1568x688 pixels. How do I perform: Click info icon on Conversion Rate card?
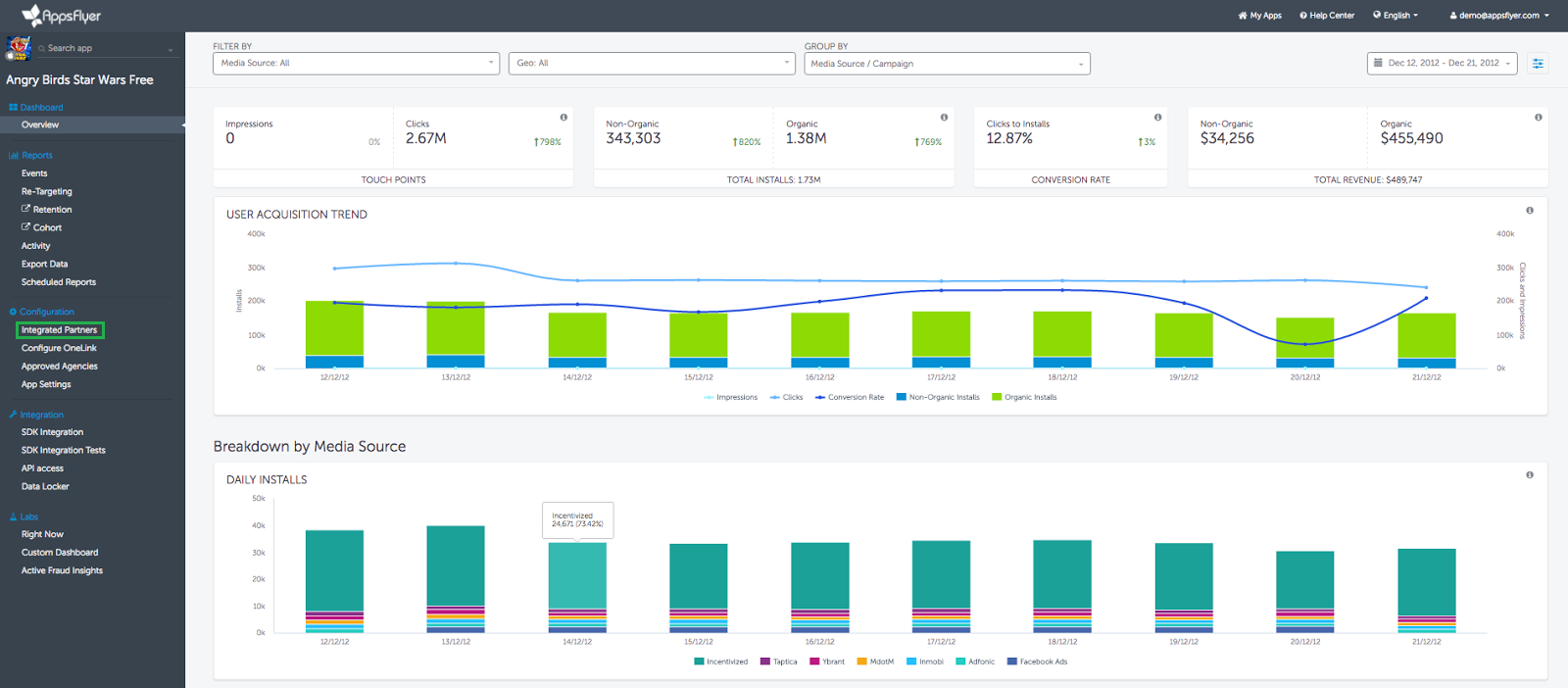(1157, 118)
